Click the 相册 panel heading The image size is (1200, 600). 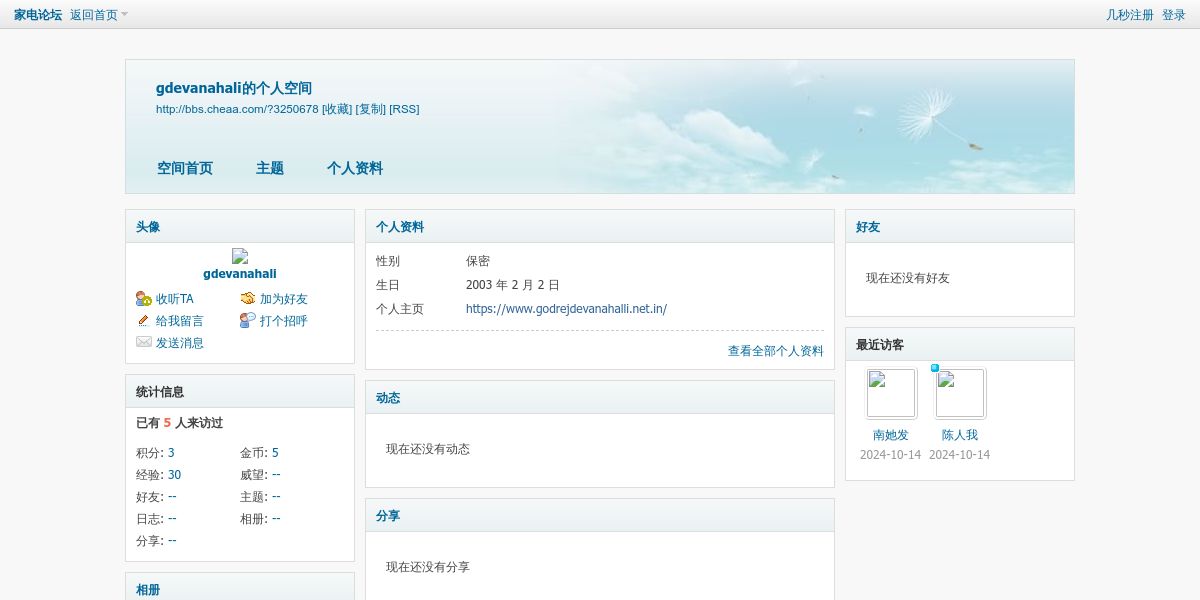(x=148, y=590)
